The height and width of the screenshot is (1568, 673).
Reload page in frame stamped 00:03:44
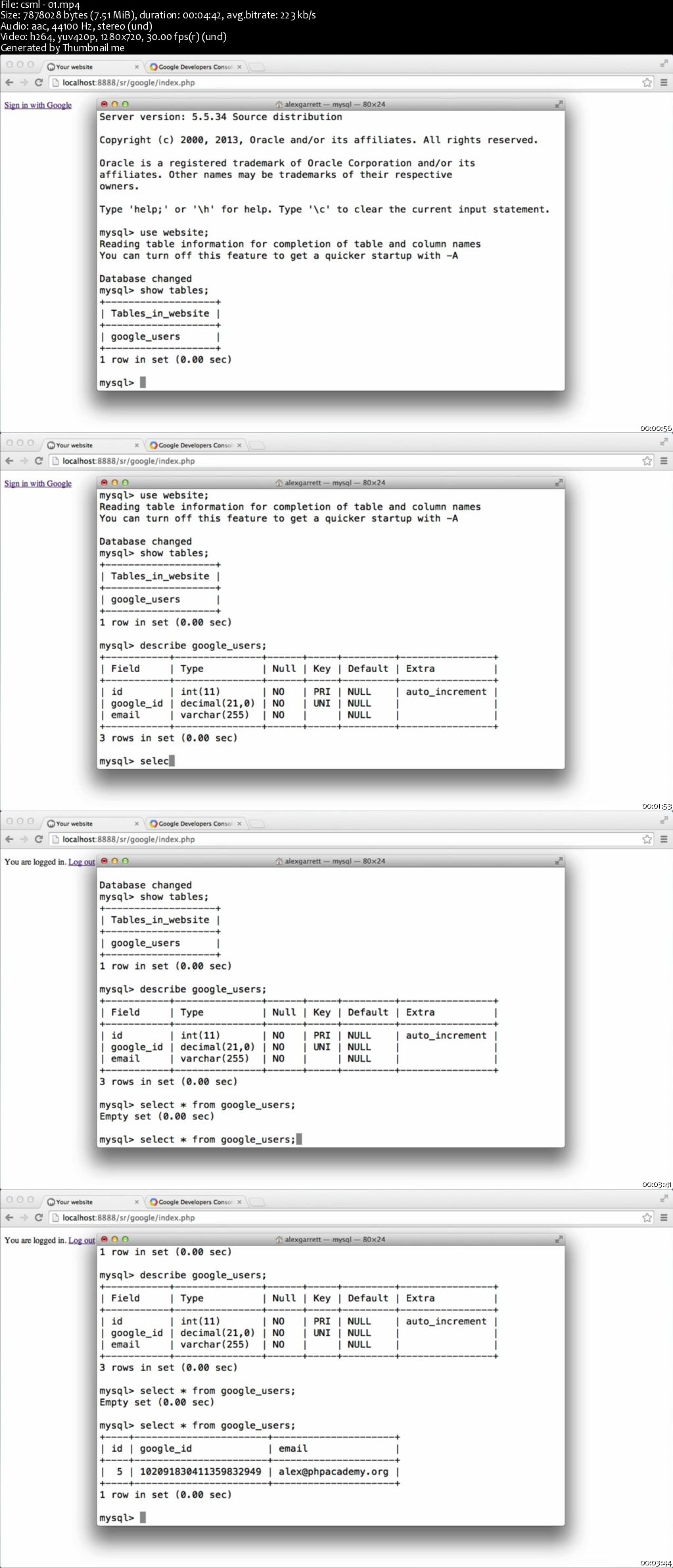39,1218
